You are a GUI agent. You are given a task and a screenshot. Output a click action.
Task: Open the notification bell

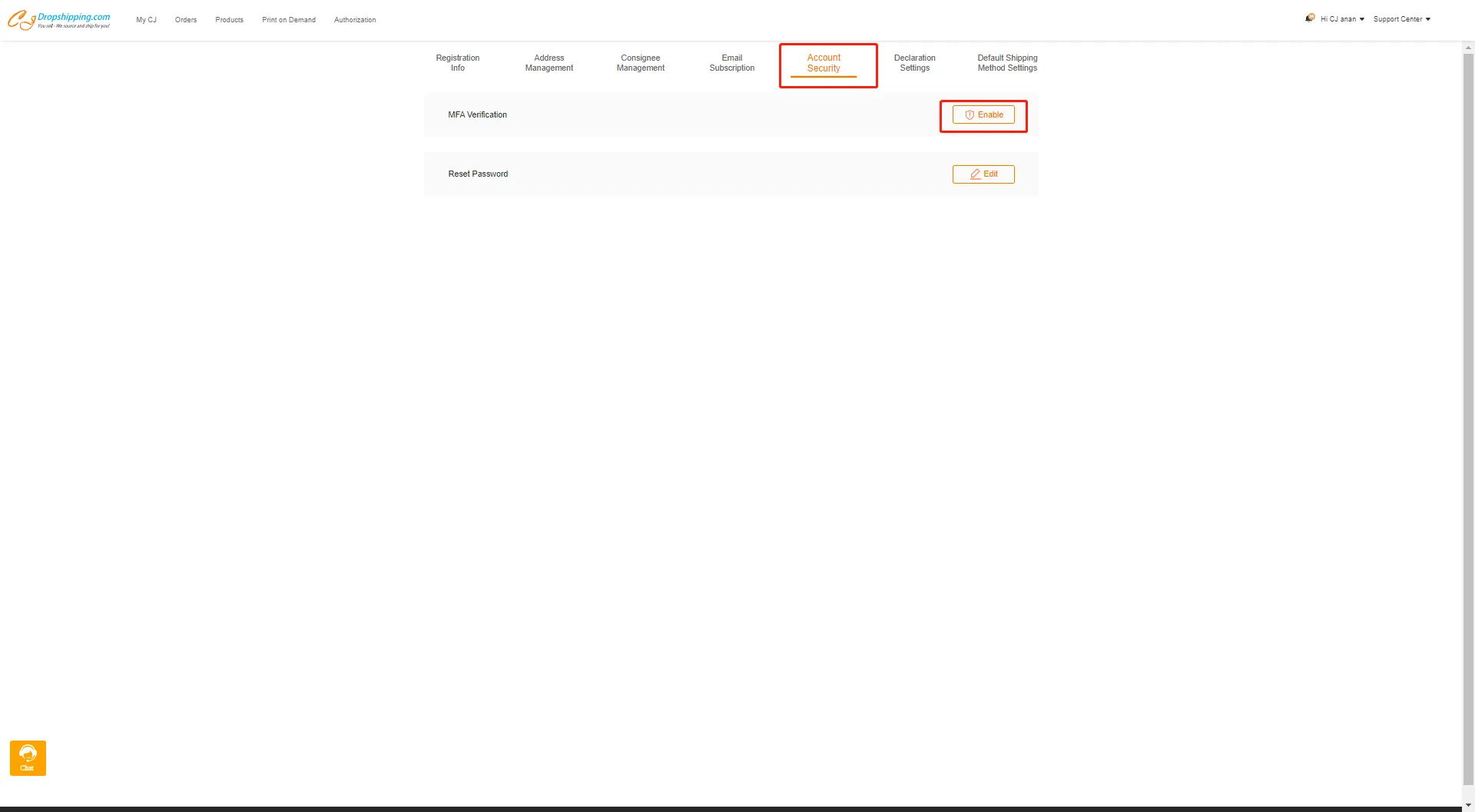(x=1310, y=18)
